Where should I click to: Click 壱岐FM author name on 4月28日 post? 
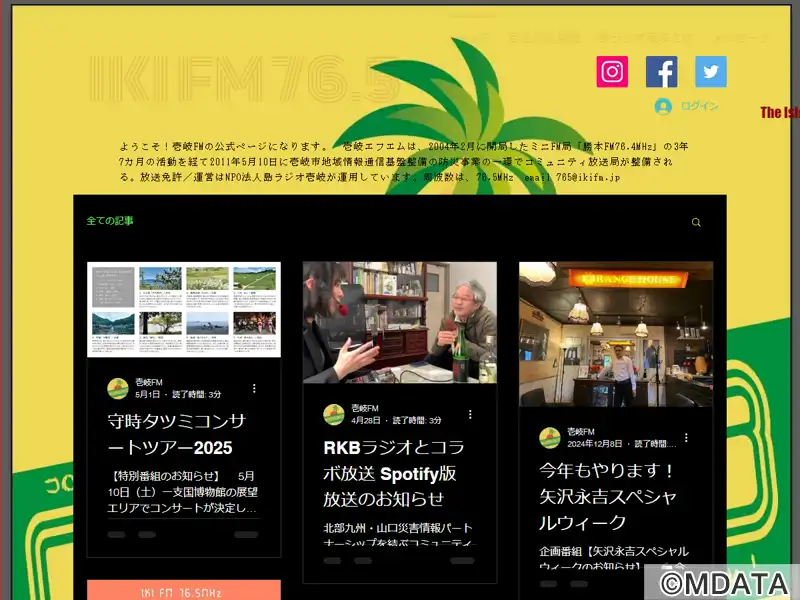point(365,408)
